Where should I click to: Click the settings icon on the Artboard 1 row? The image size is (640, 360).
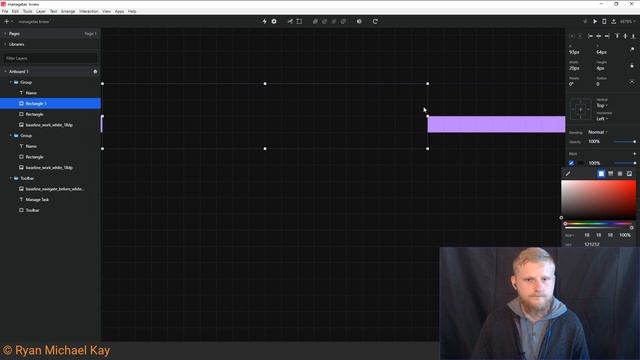95,71
